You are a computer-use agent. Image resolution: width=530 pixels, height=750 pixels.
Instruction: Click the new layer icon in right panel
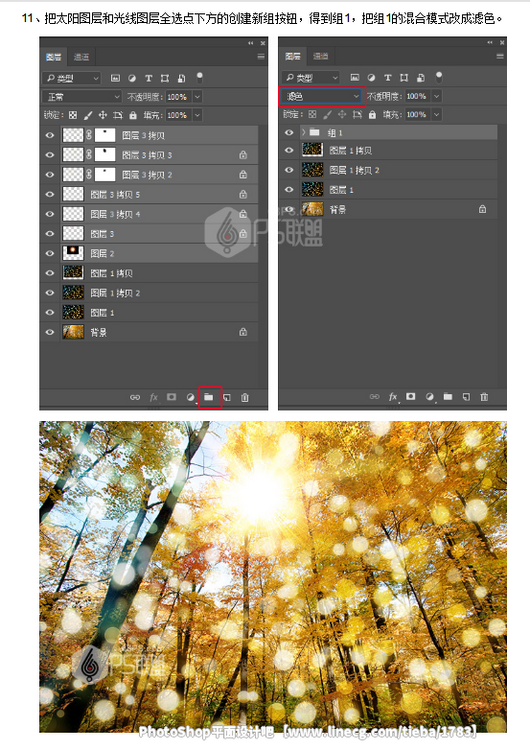466,397
